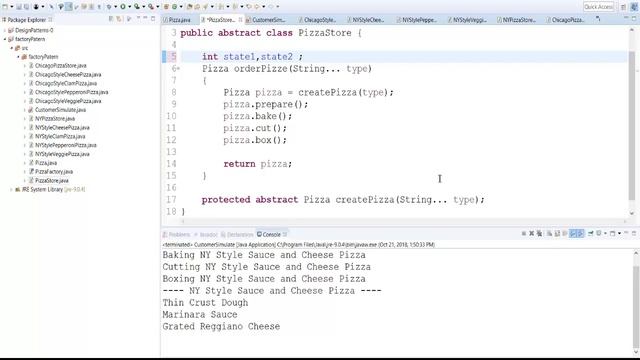Viewport: 640px width, 360px height.
Task: Toggle Show Console When Standard Out Changes
Action: click(573, 233)
